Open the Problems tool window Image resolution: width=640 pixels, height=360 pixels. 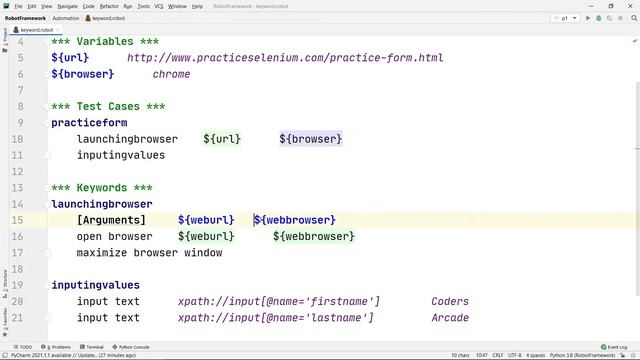coord(56,347)
